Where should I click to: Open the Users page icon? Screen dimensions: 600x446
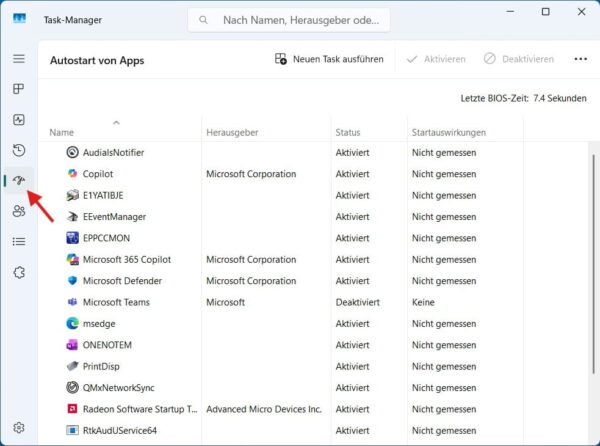19,211
